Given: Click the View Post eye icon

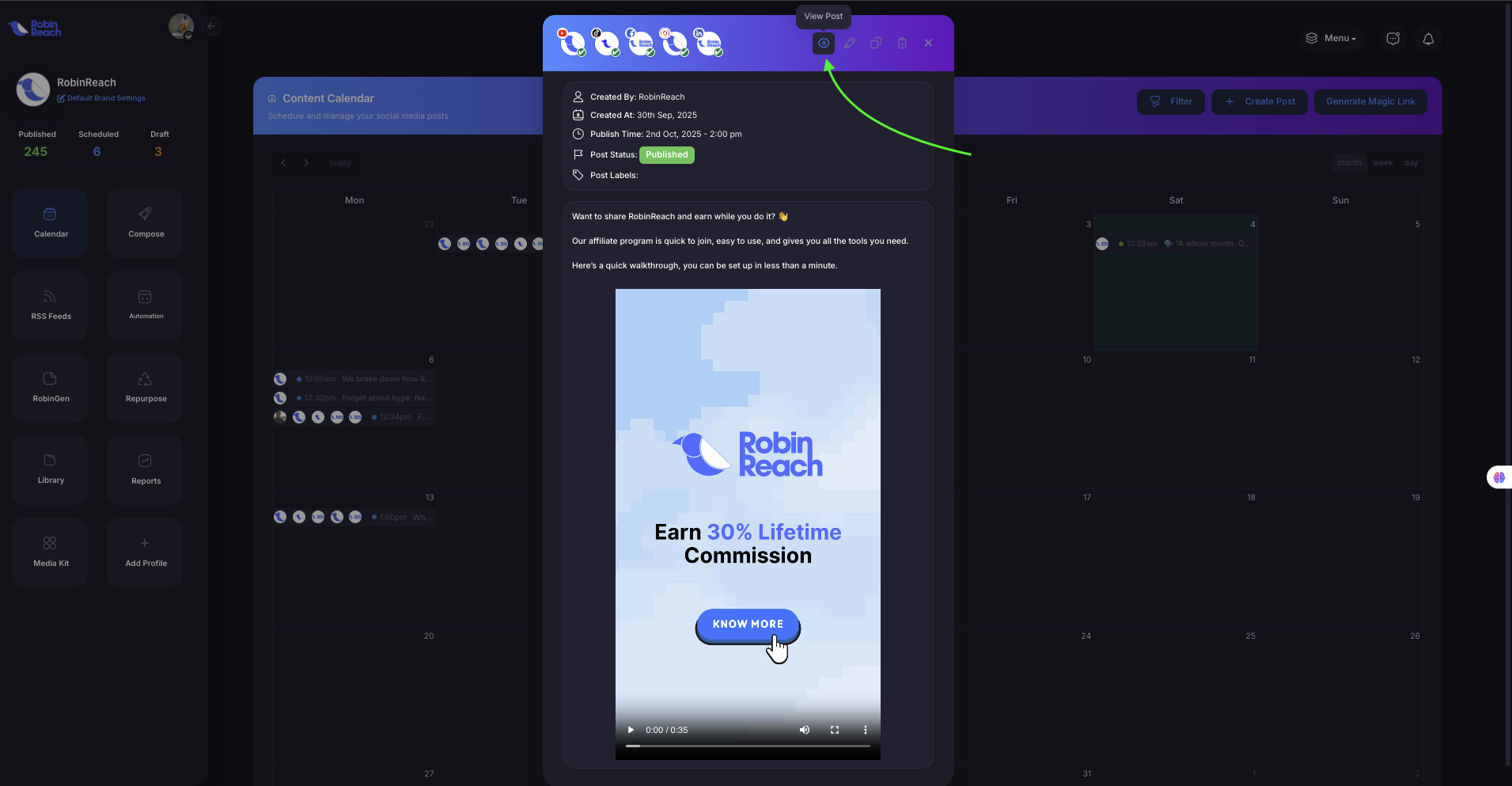Looking at the screenshot, I should [x=824, y=43].
